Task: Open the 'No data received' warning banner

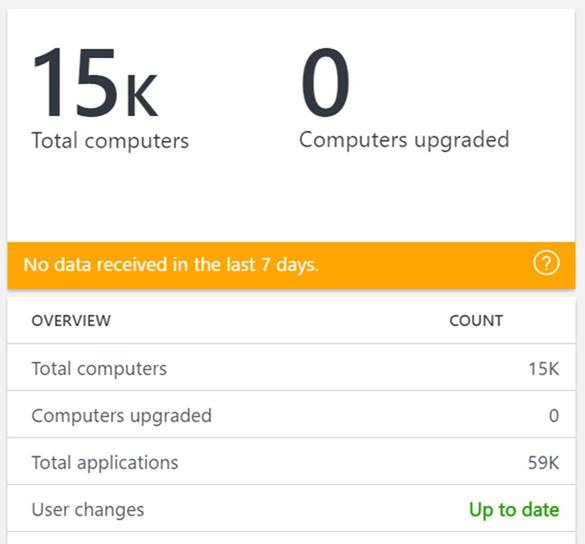Action: tap(291, 265)
